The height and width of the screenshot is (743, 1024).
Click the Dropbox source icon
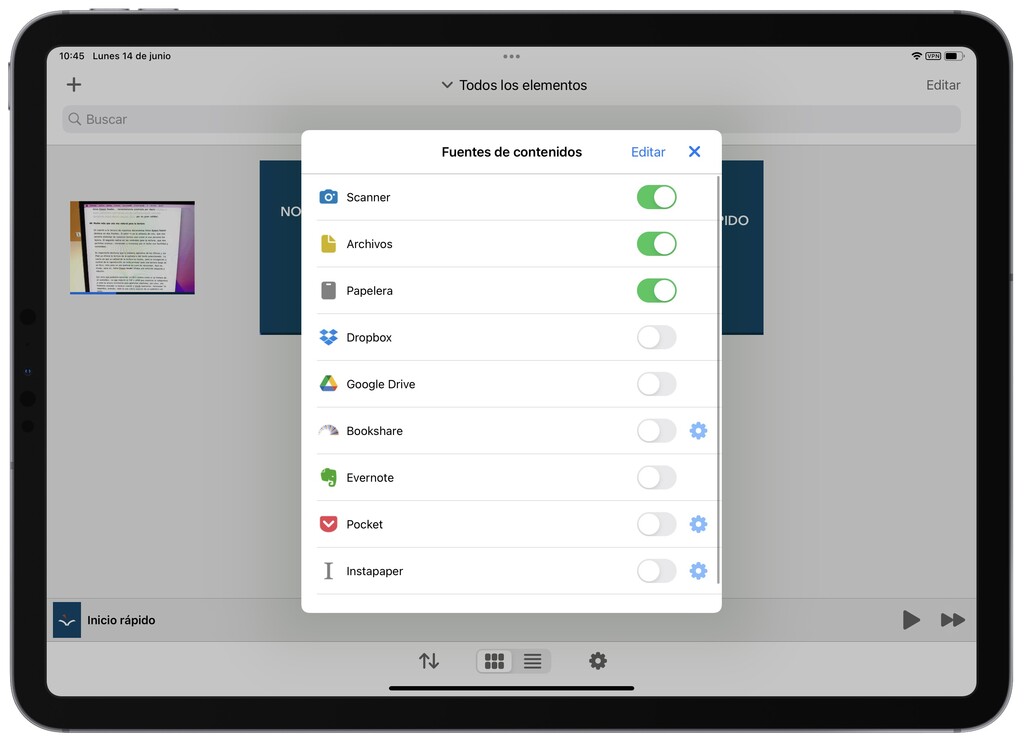click(328, 337)
